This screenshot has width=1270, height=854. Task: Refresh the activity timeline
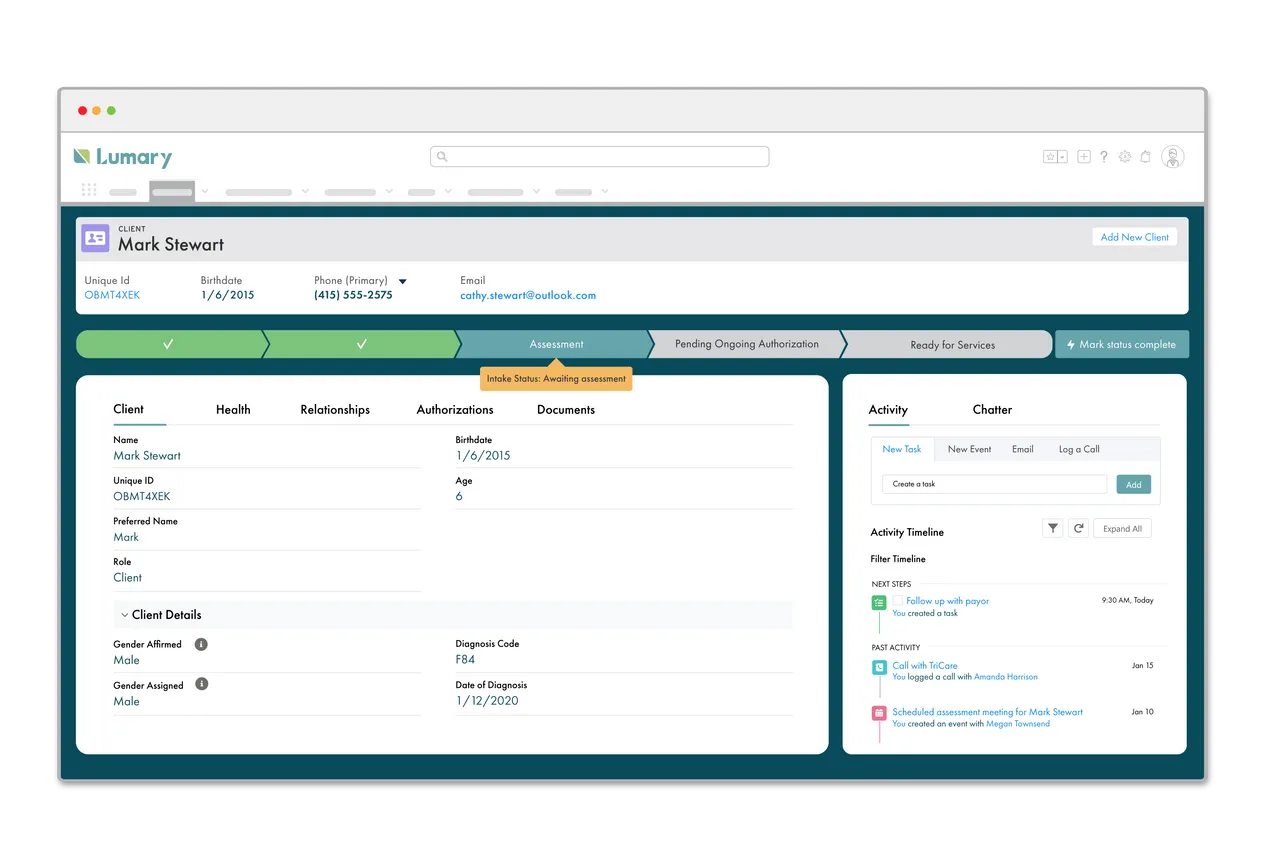(x=1078, y=528)
